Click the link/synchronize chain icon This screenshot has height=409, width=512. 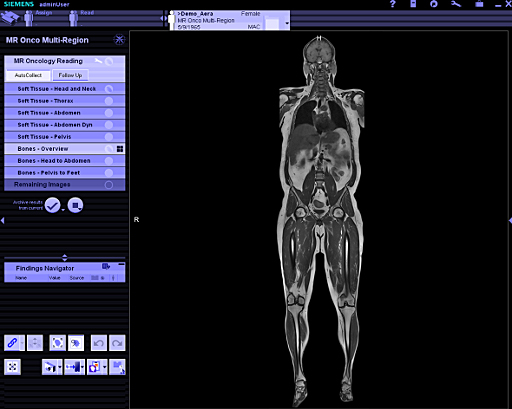[x=12, y=343]
